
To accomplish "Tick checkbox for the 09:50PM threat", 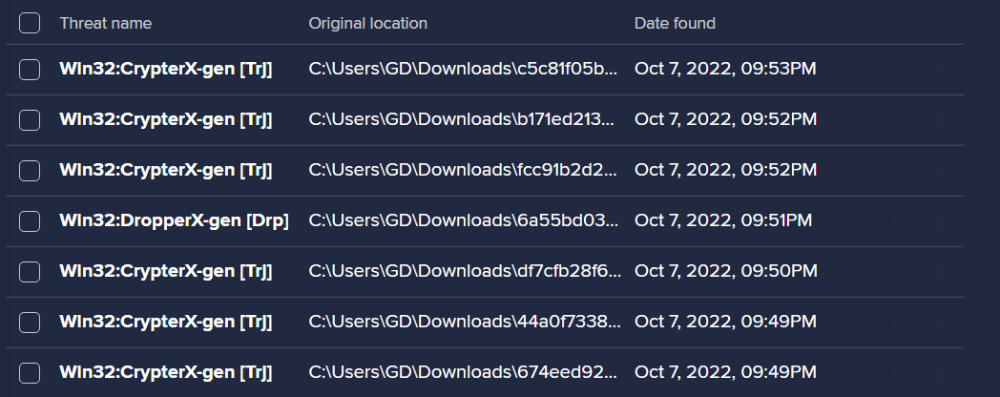I will tap(29, 271).
